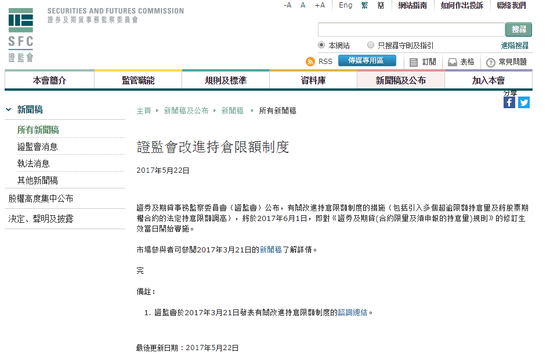Screen dimensions: 550x360
Task: Switch language to Eng
Action: 346,5
